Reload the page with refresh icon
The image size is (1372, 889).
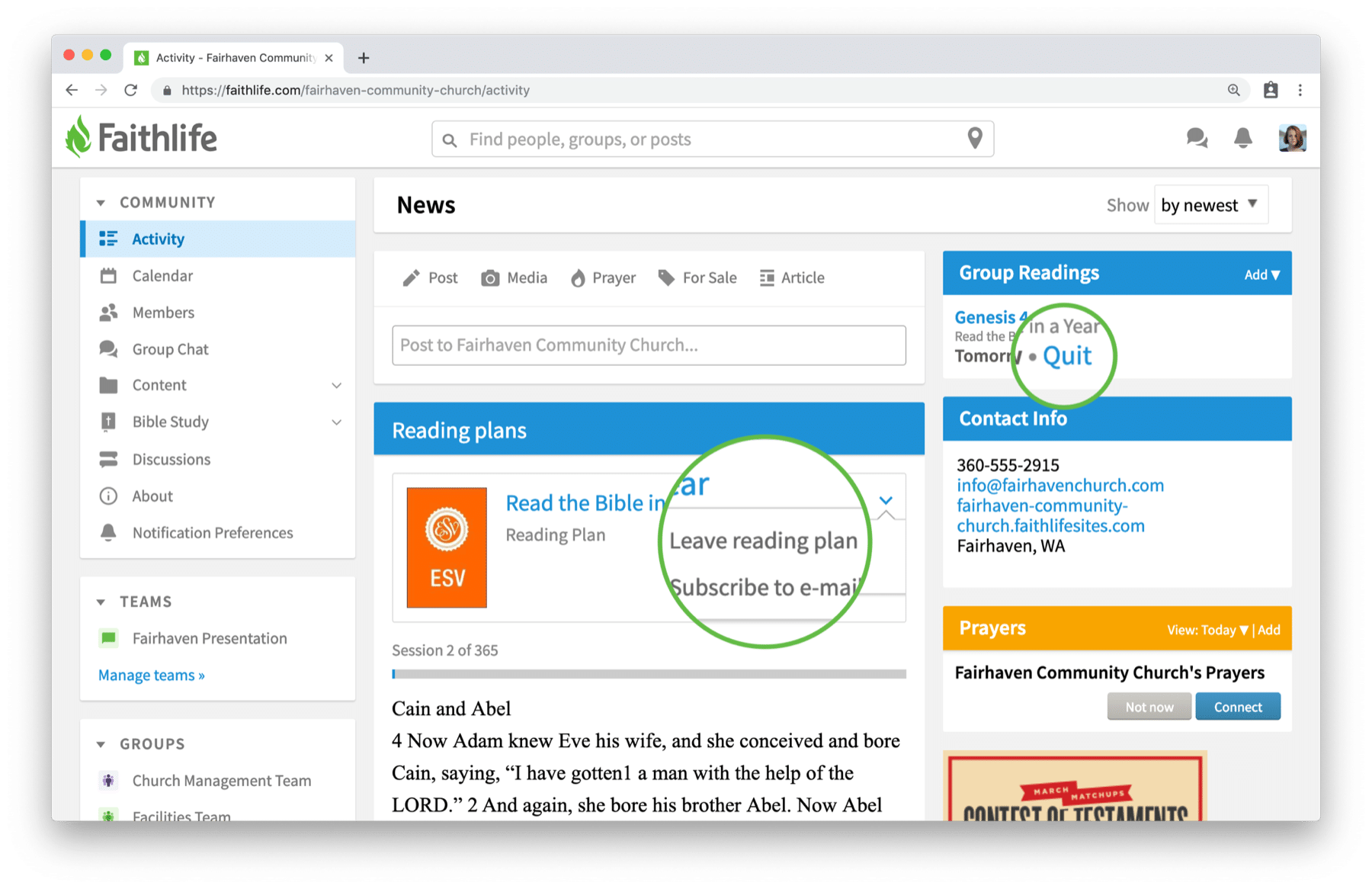click(131, 90)
